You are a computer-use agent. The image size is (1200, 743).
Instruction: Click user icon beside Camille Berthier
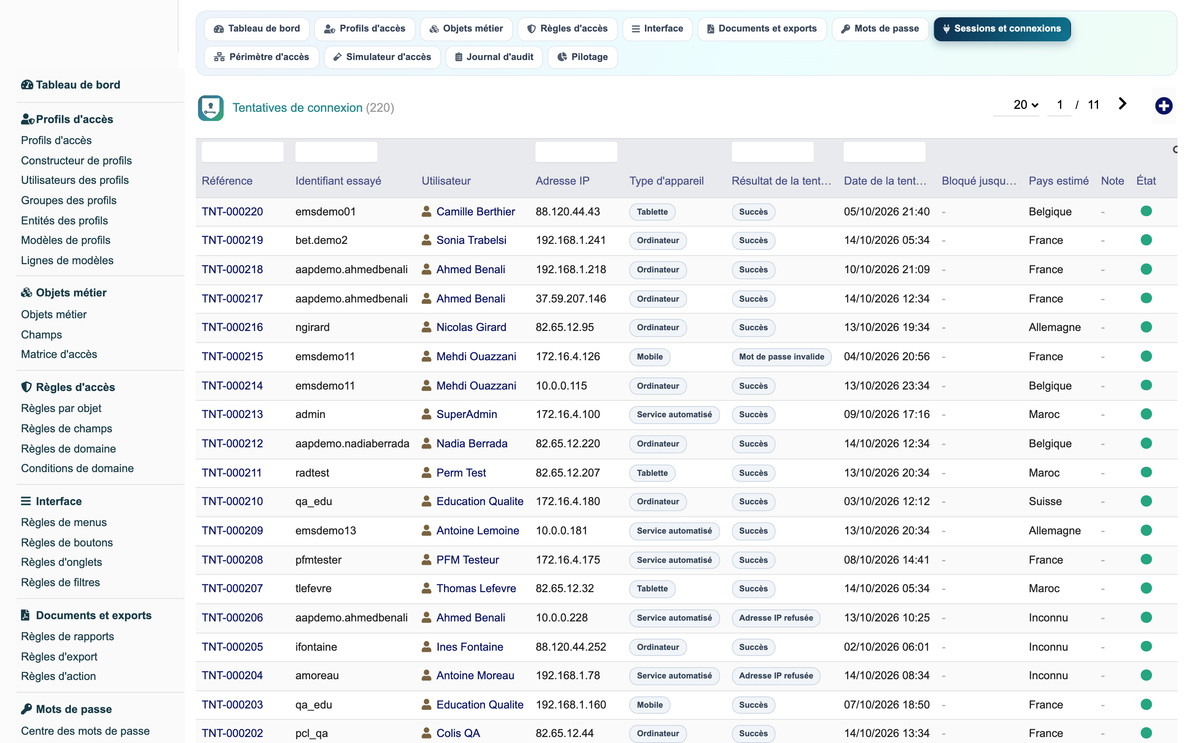point(427,212)
